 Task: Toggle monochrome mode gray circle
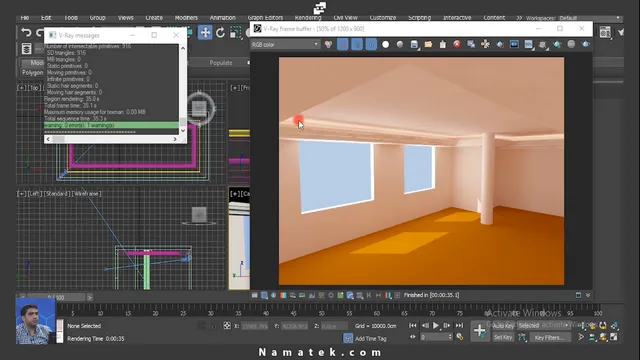400,44
